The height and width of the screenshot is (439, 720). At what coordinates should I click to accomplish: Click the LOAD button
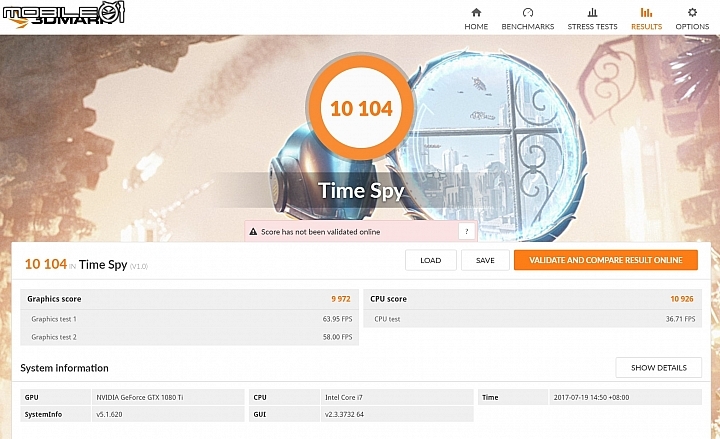coord(431,260)
